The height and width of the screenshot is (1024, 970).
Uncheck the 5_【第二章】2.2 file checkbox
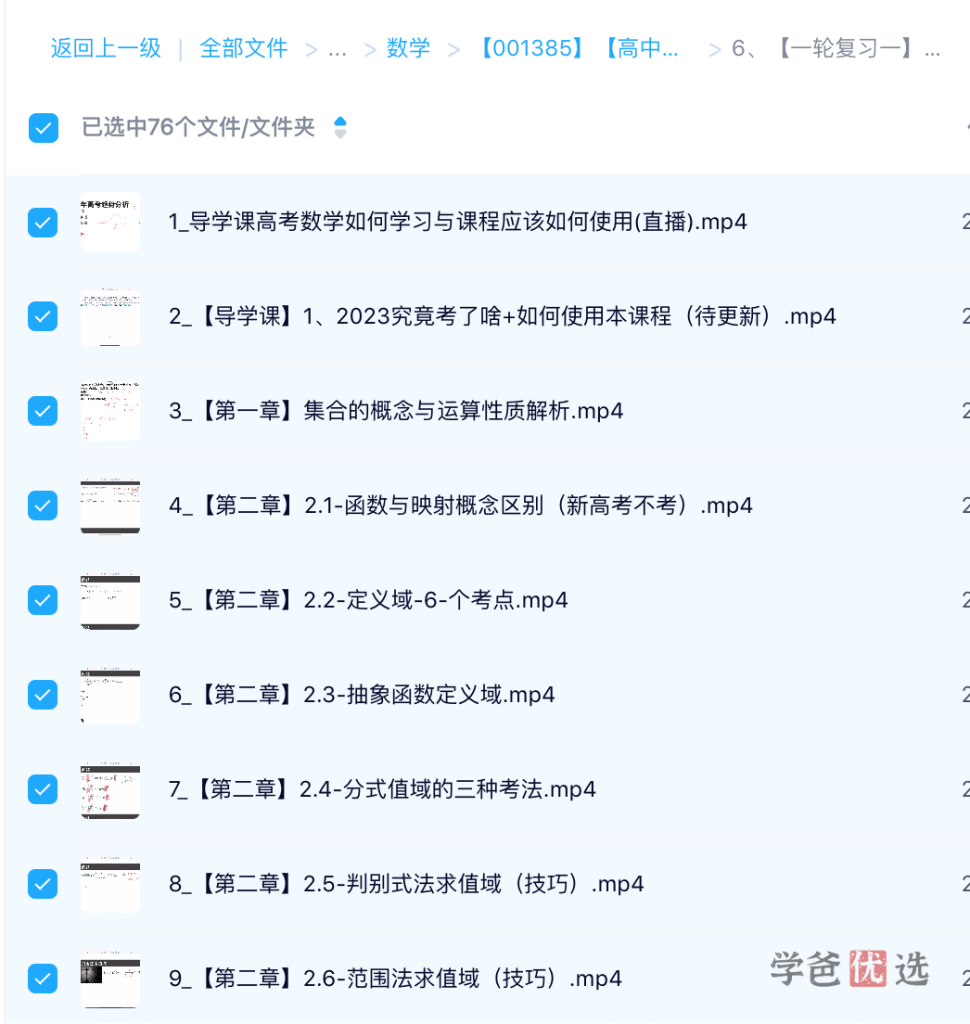(43, 600)
